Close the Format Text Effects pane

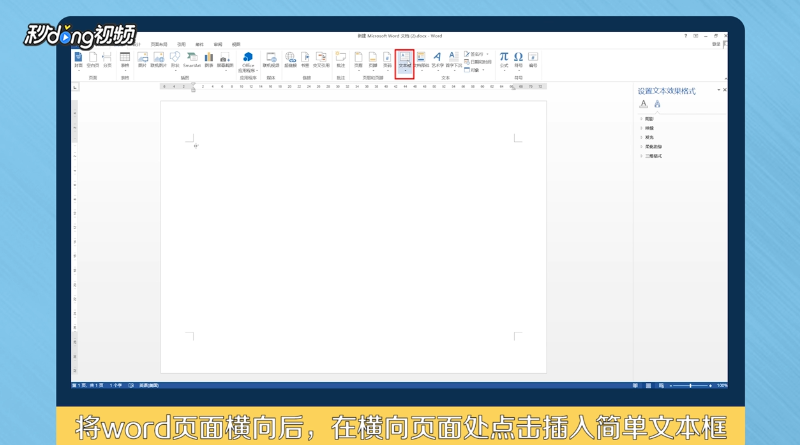click(x=724, y=90)
